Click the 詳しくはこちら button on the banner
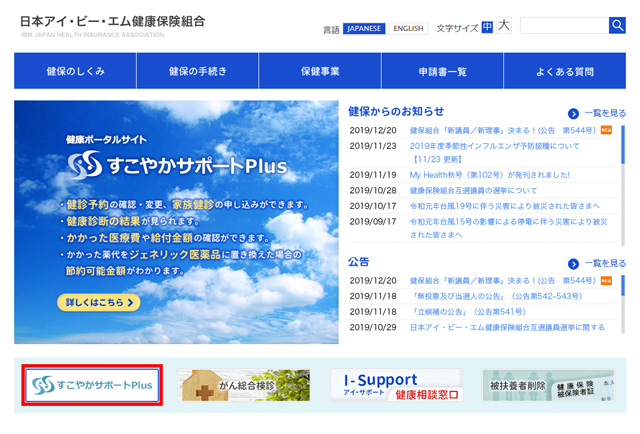This screenshot has height=434, width=640. [99, 303]
